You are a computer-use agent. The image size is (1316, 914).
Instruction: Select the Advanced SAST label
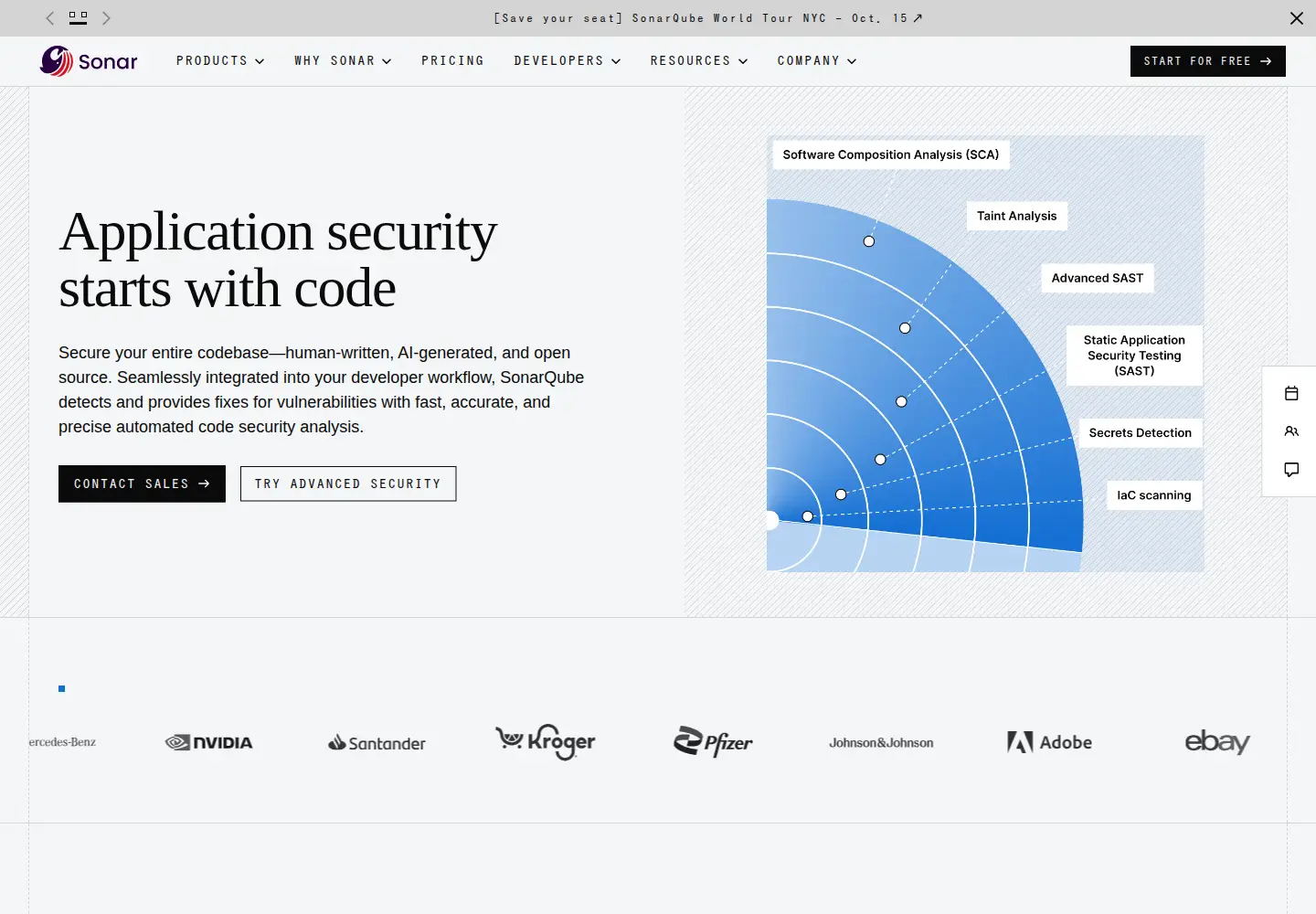(x=1098, y=278)
